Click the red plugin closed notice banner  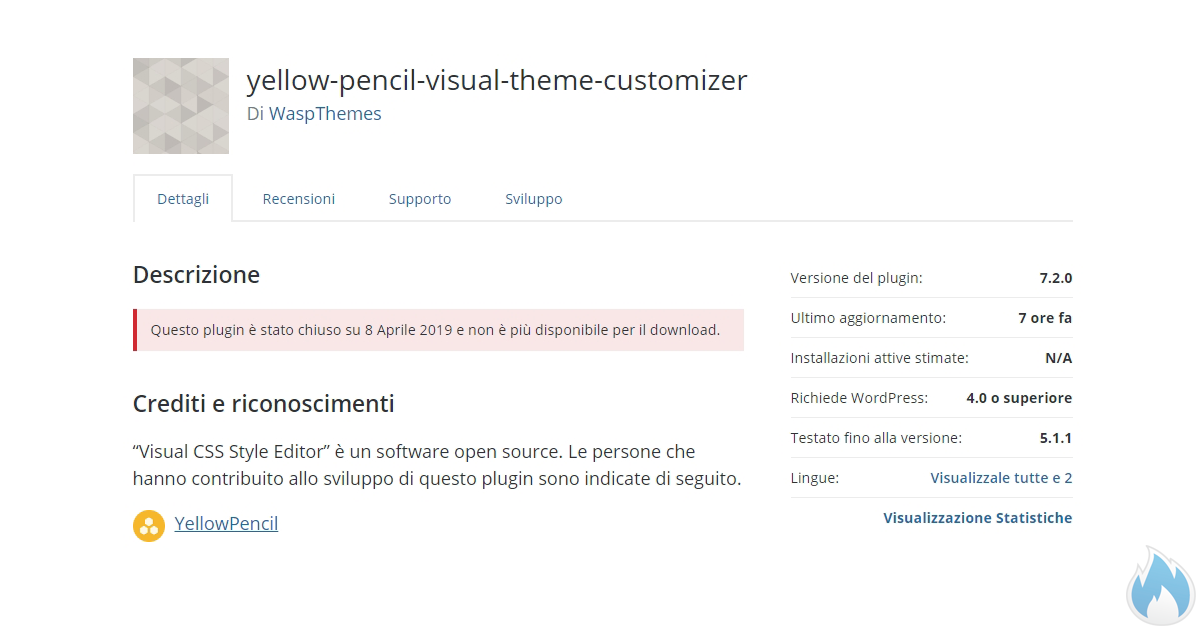point(438,330)
